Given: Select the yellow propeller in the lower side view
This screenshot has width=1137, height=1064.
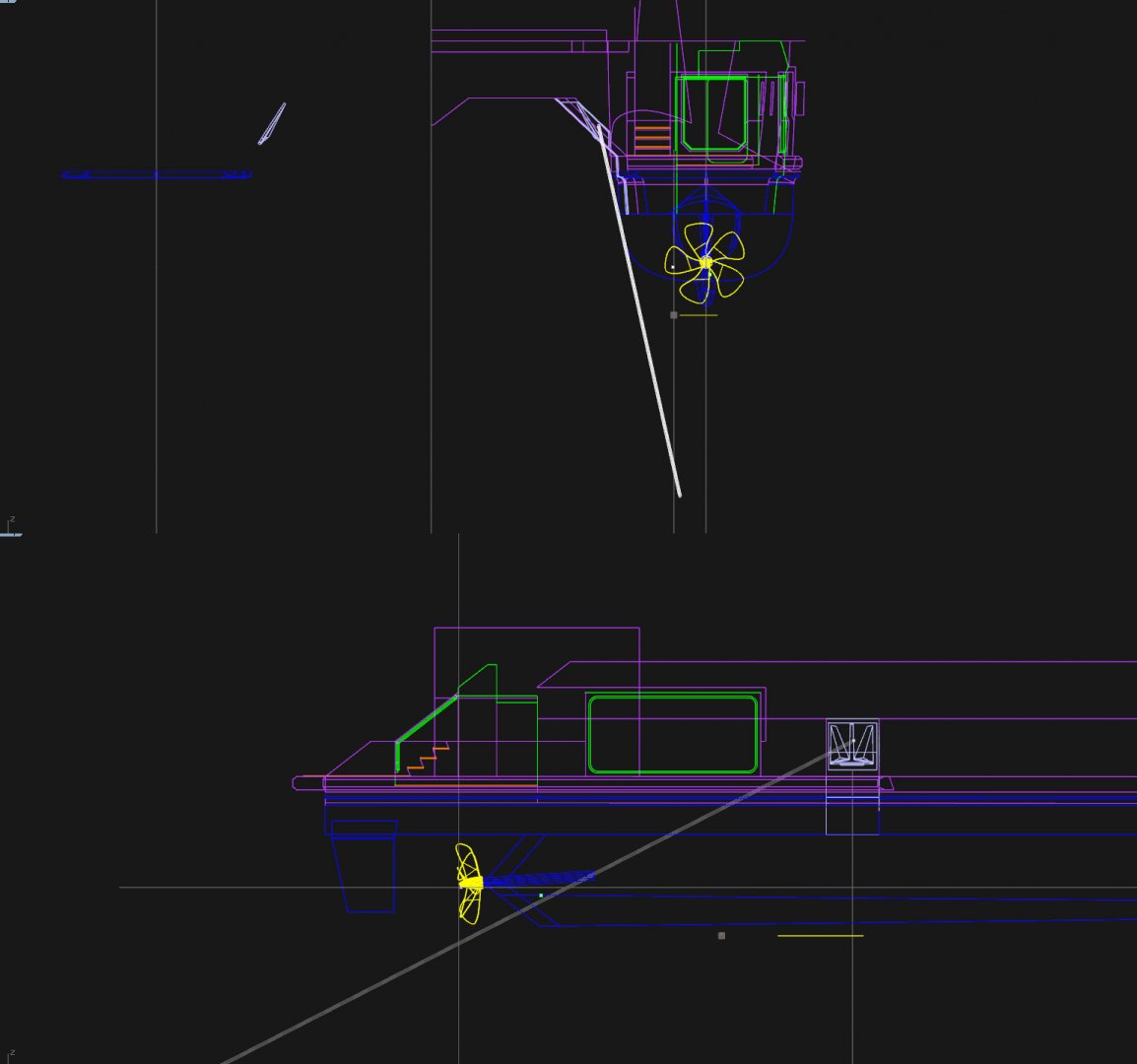Looking at the screenshot, I should pos(468,883).
